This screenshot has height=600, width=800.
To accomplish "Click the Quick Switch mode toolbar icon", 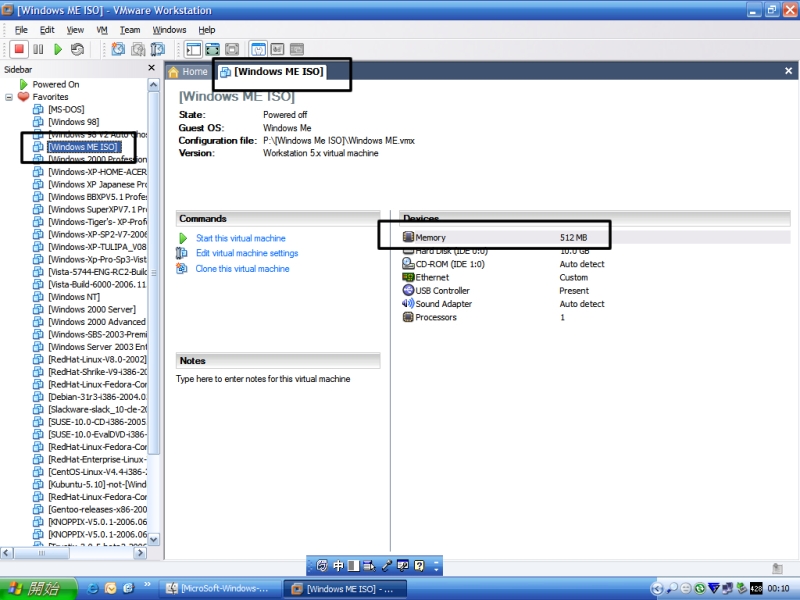I will tap(213, 49).
